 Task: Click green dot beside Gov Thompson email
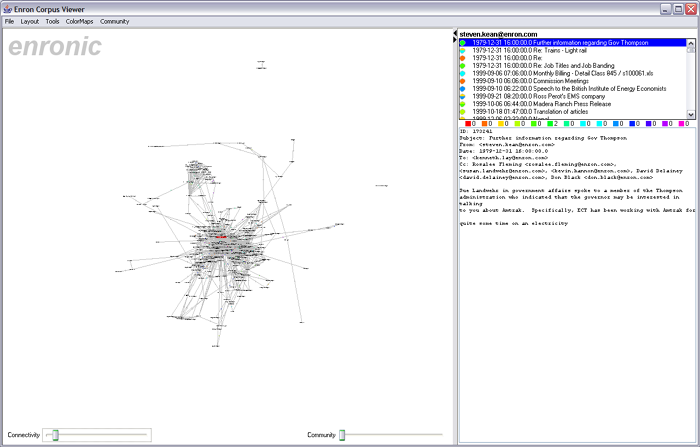462,43
